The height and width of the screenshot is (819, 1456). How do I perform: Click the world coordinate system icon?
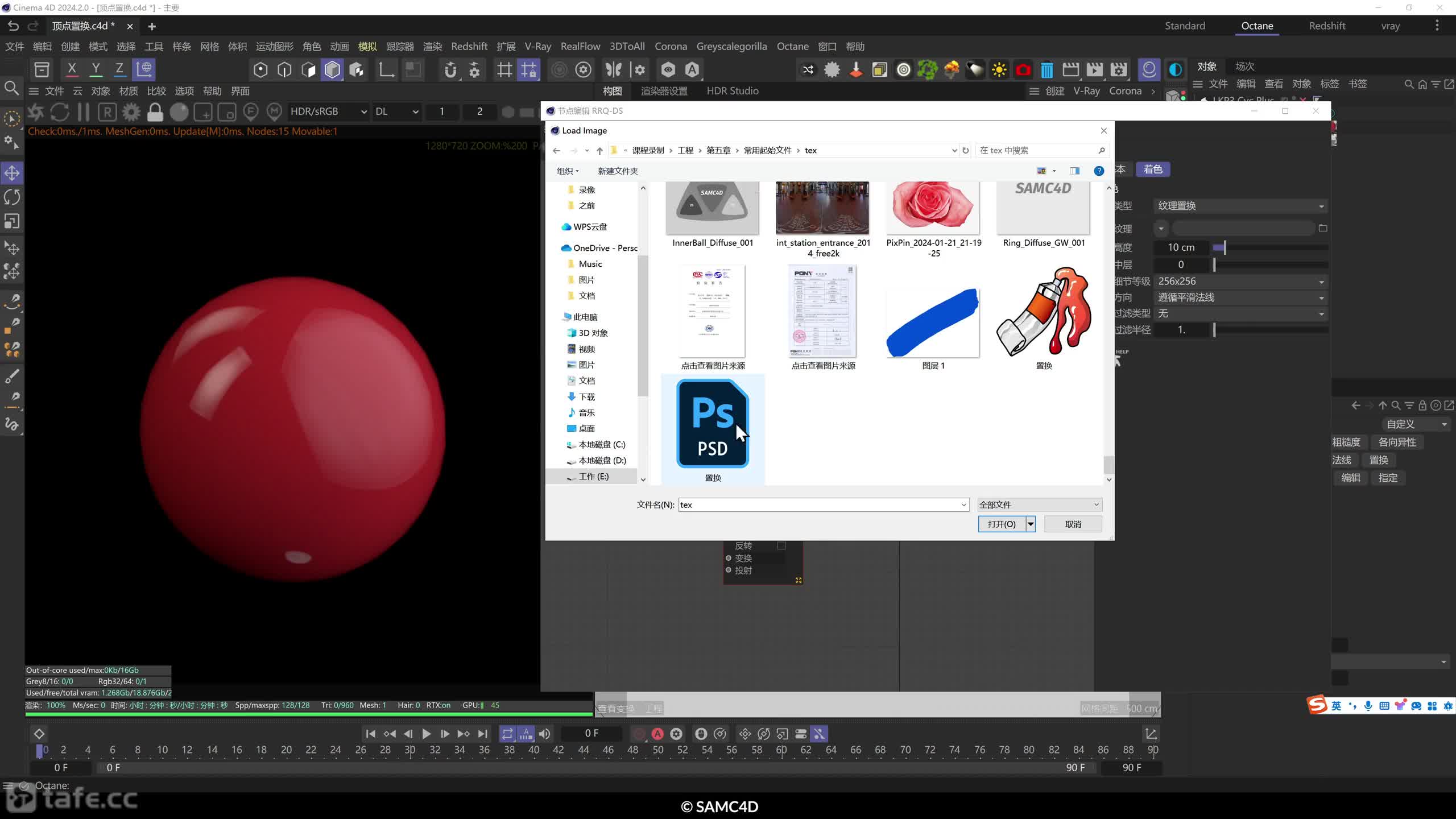(144, 69)
